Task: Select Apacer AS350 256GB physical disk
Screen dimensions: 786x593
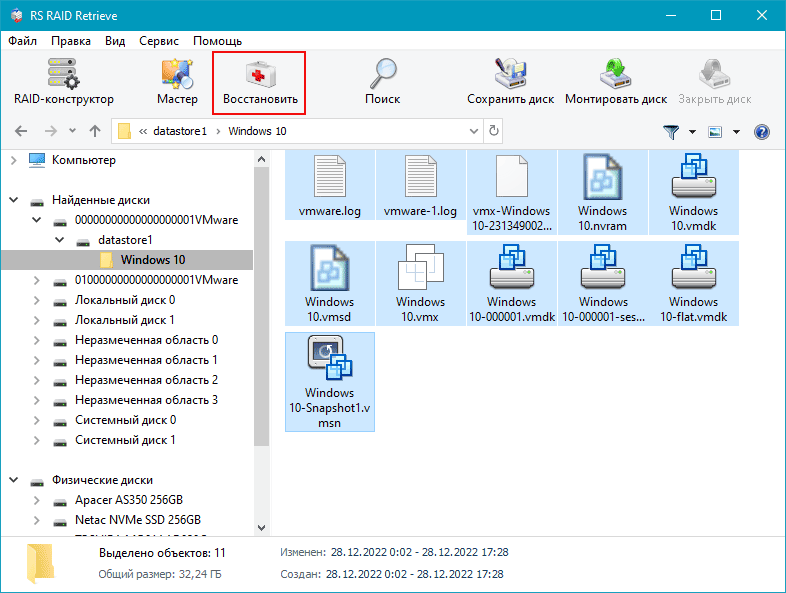Action: point(129,500)
